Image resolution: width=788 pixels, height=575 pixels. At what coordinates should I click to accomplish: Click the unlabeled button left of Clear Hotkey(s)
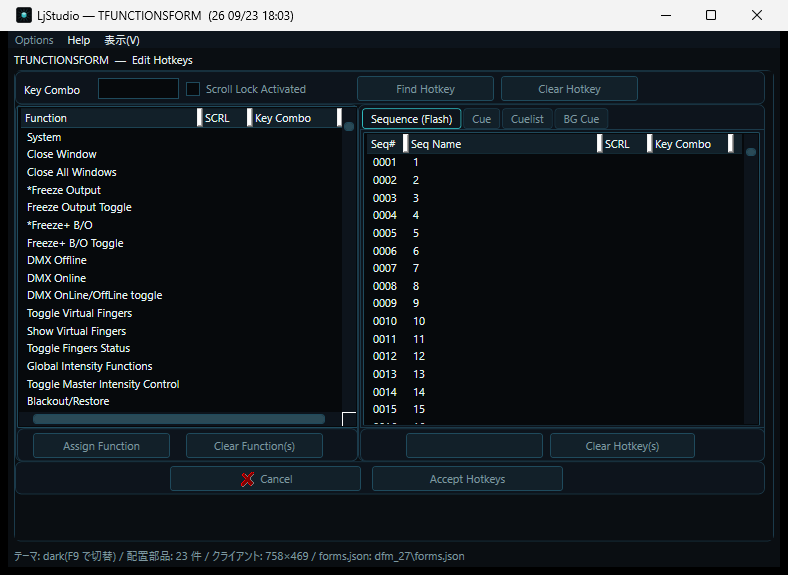[x=474, y=446]
